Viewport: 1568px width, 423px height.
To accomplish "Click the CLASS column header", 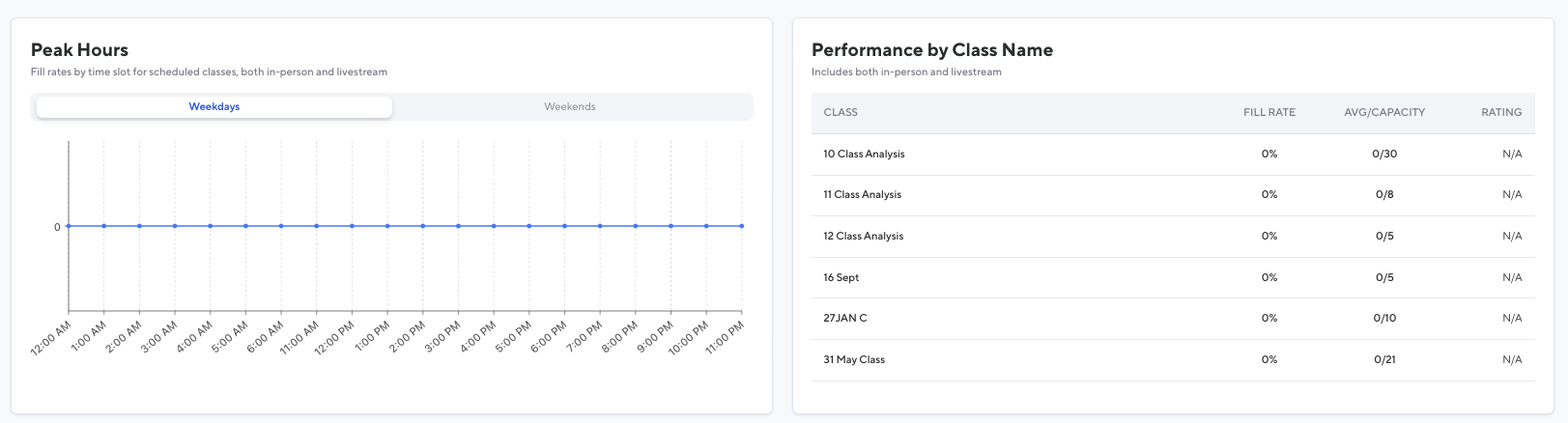I will pos(841,113).
